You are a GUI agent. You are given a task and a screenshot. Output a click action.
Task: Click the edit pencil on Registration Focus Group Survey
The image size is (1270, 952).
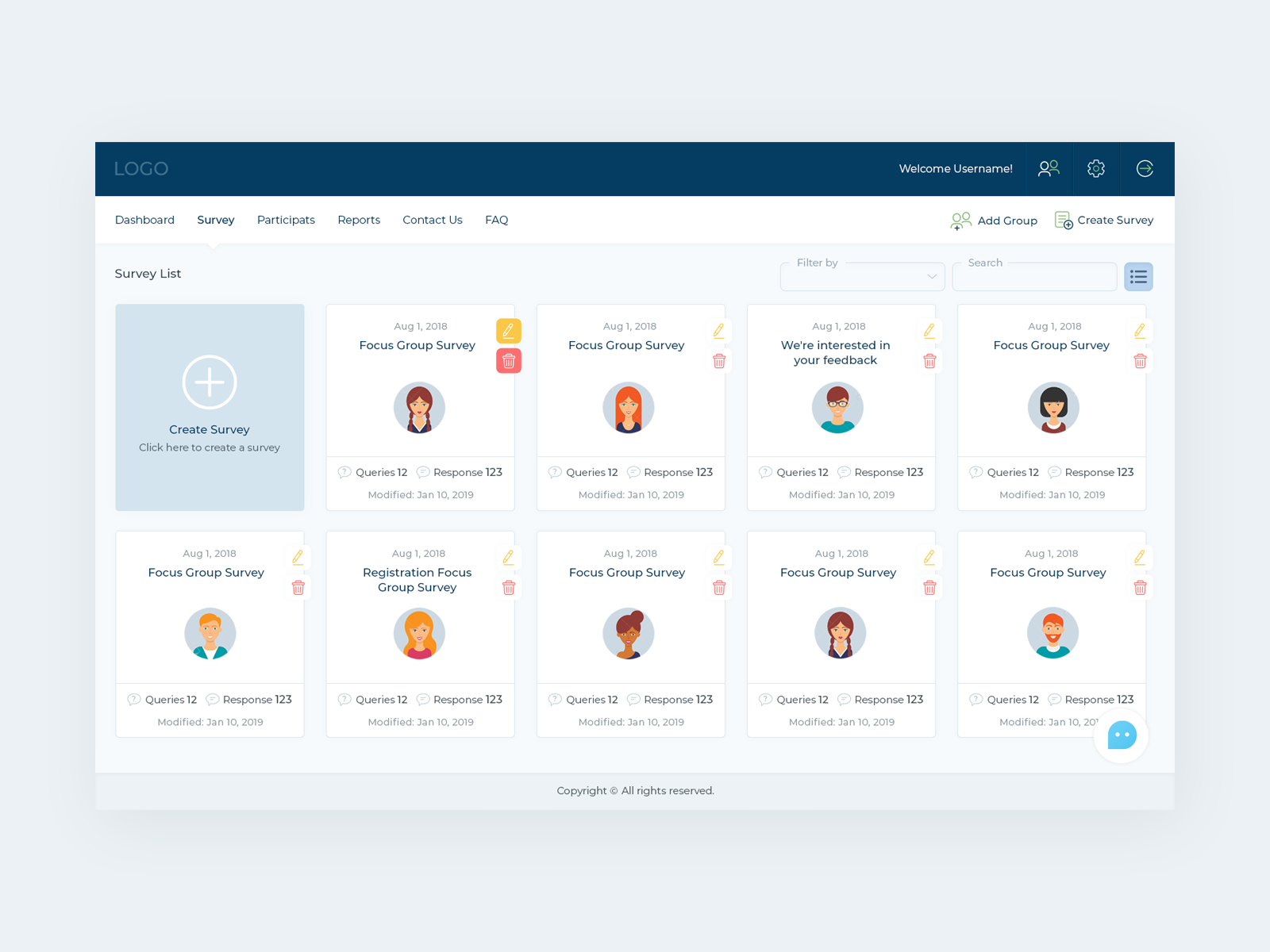click(x=508, y=558)
